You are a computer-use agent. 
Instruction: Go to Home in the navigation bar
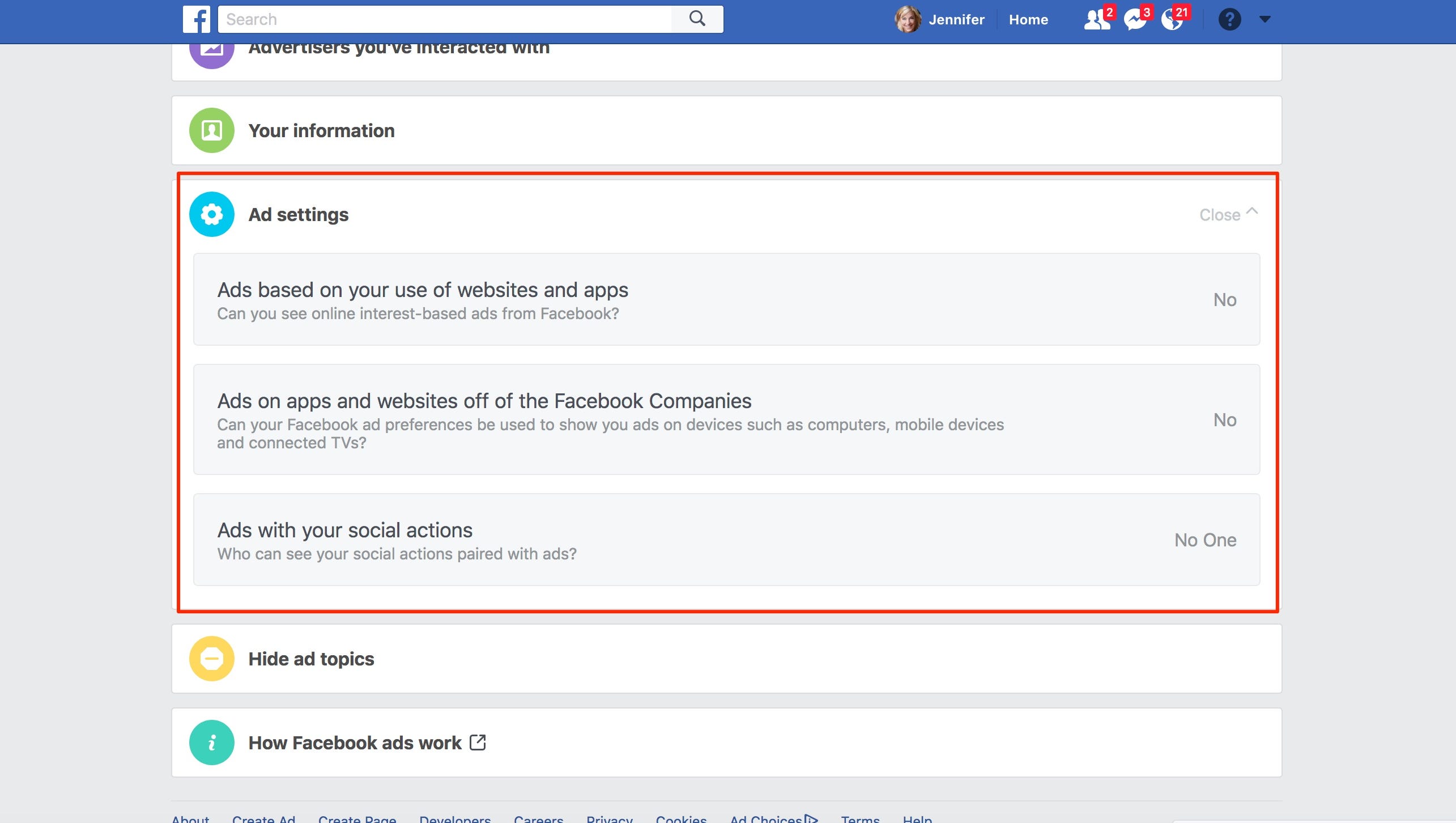pos(1028,19)
